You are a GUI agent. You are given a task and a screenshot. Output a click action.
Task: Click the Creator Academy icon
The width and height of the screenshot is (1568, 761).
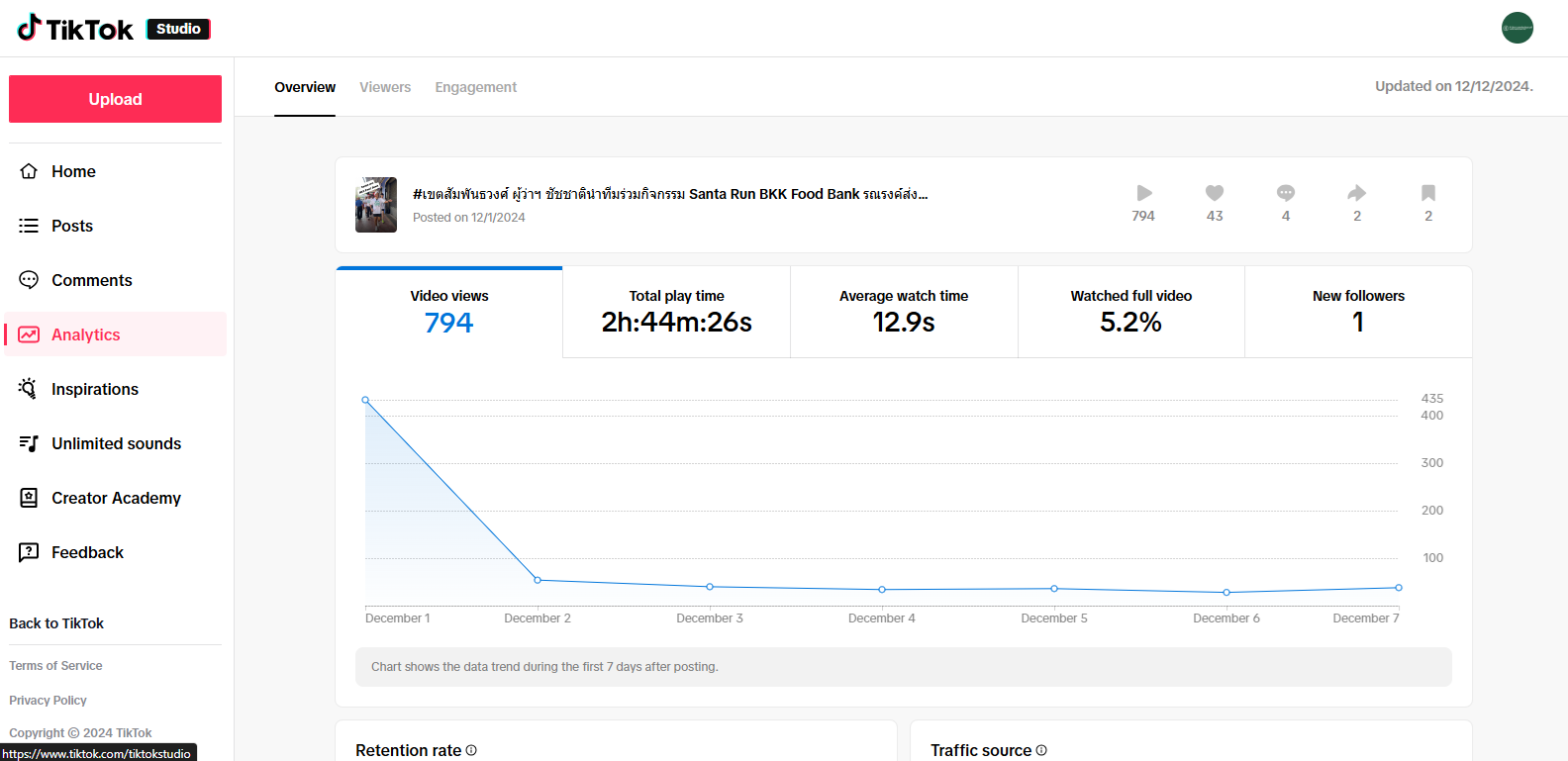(29, 498)
